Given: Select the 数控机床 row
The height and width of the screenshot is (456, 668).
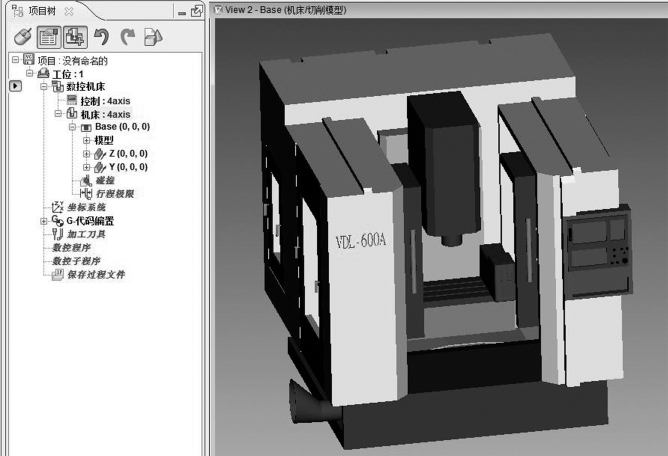Looking at the screenshot, I should pyautogui.click(x=86, y=87).
